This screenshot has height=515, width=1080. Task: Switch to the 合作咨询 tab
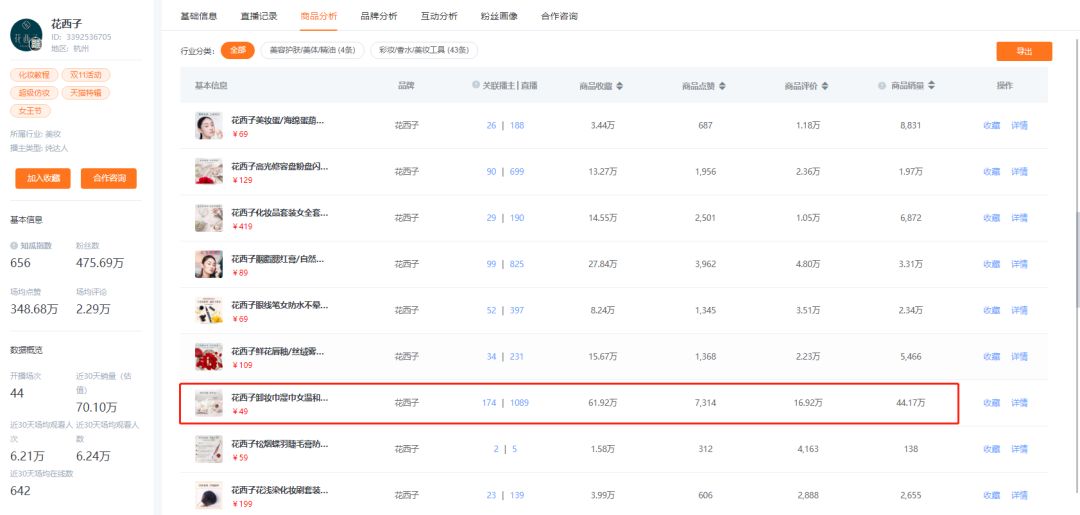tap(559, 16)
